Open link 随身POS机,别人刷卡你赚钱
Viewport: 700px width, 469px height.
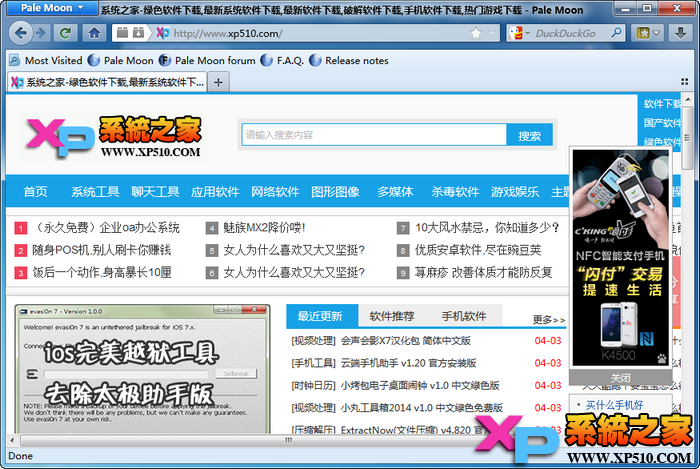(101, 250)
